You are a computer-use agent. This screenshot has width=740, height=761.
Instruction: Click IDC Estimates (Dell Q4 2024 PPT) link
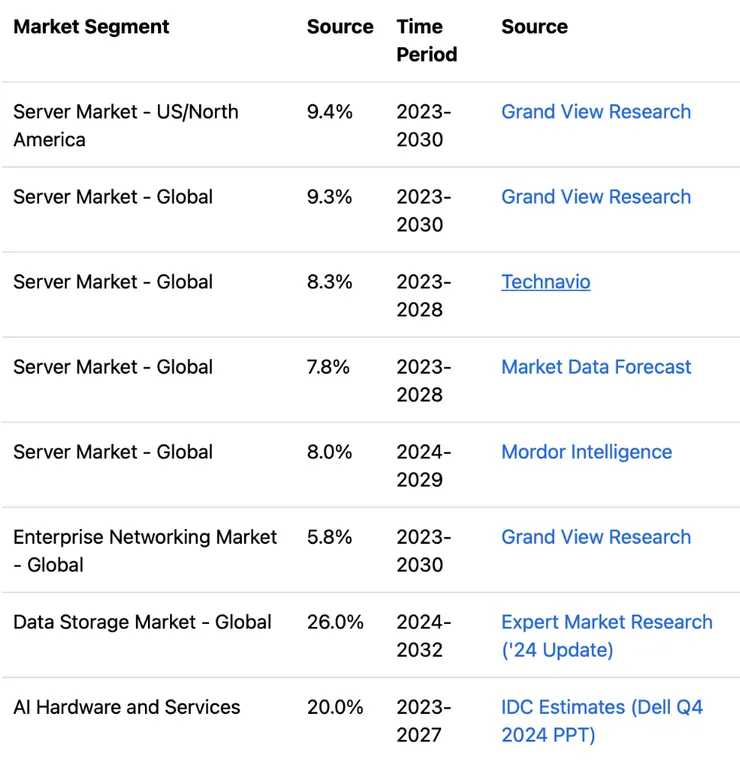click(x=601, y=721)
